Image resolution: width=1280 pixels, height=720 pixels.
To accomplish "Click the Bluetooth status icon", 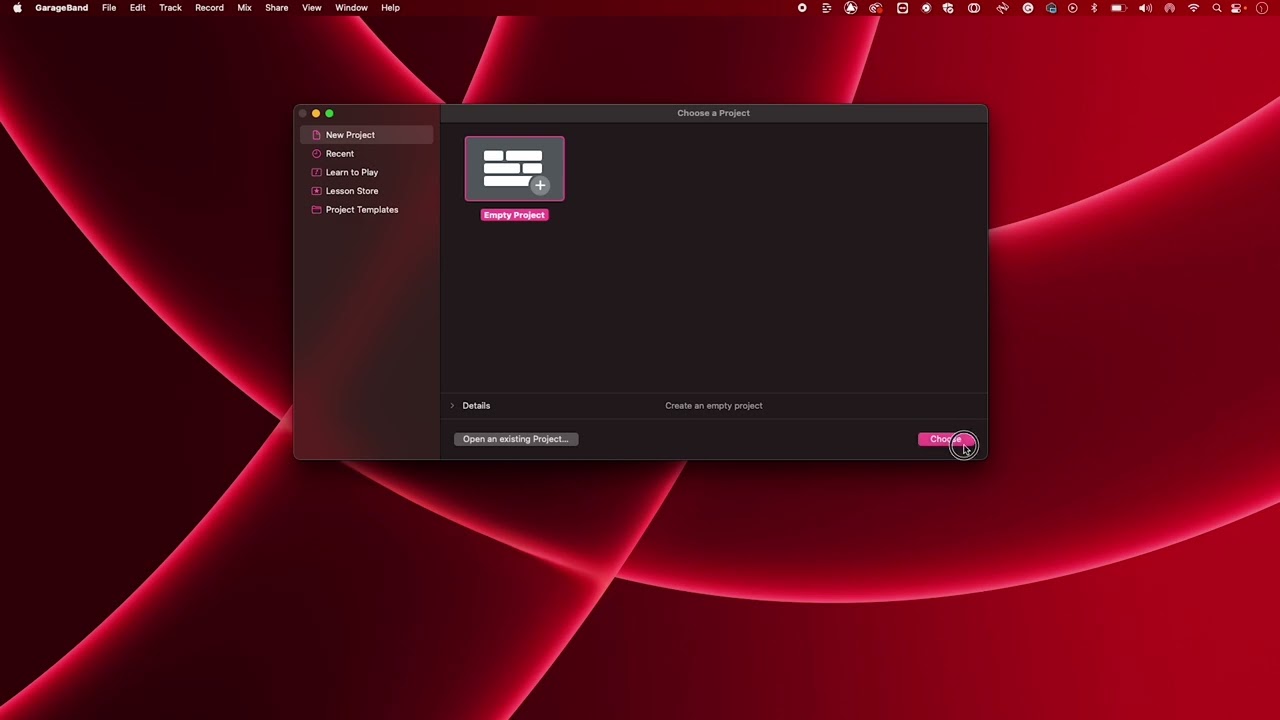I will coord(1094,8).
